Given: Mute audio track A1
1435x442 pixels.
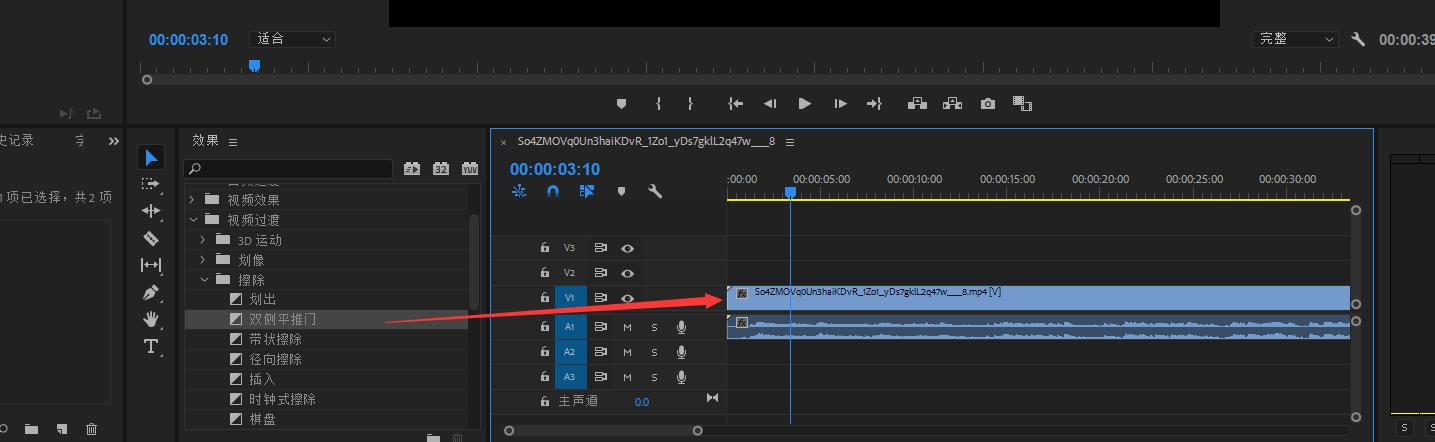Looking at the screenshot, I should coord(628,326).
